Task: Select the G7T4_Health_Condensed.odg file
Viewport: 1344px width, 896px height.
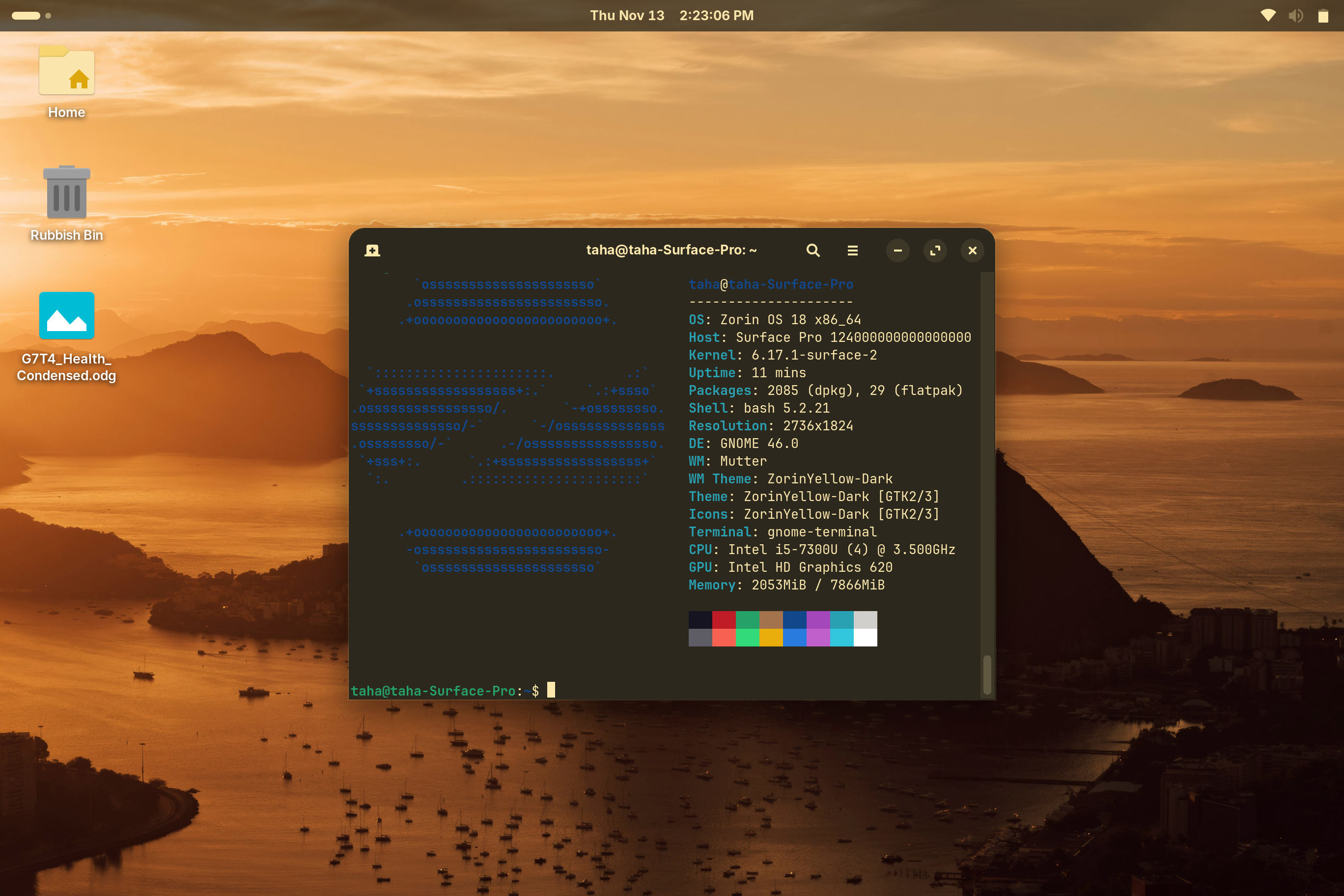Action: coord(67,316)
